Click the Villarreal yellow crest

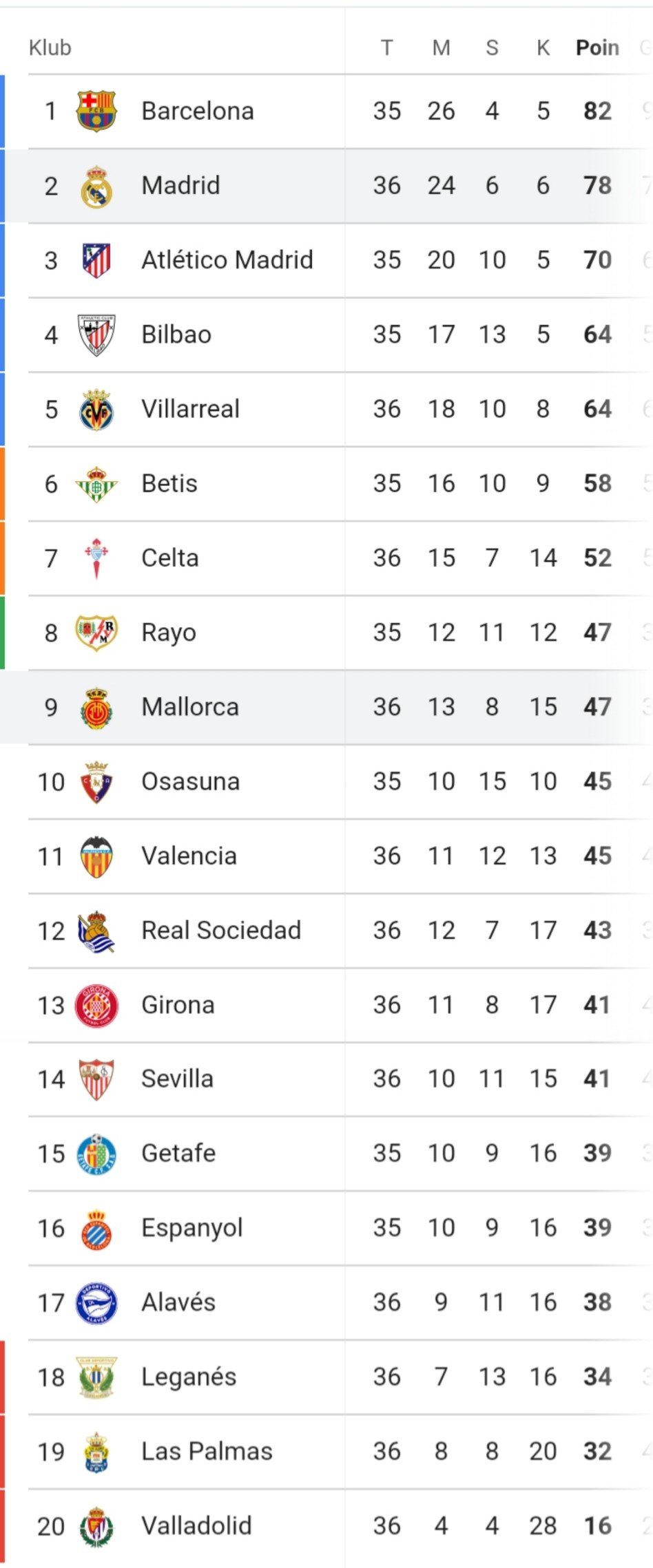[x=96, y=410]
